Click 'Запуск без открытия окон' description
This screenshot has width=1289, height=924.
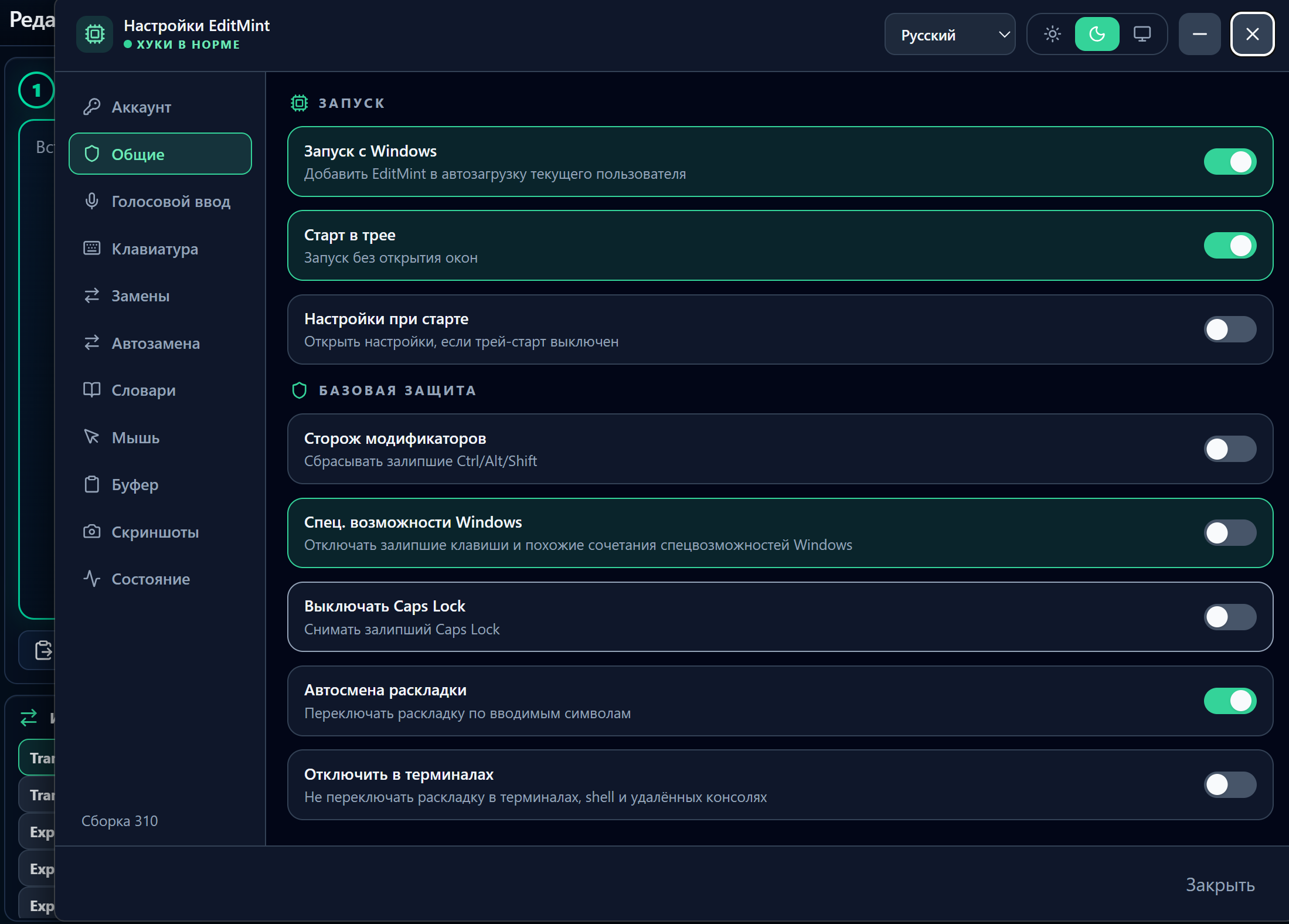point(391,258)
